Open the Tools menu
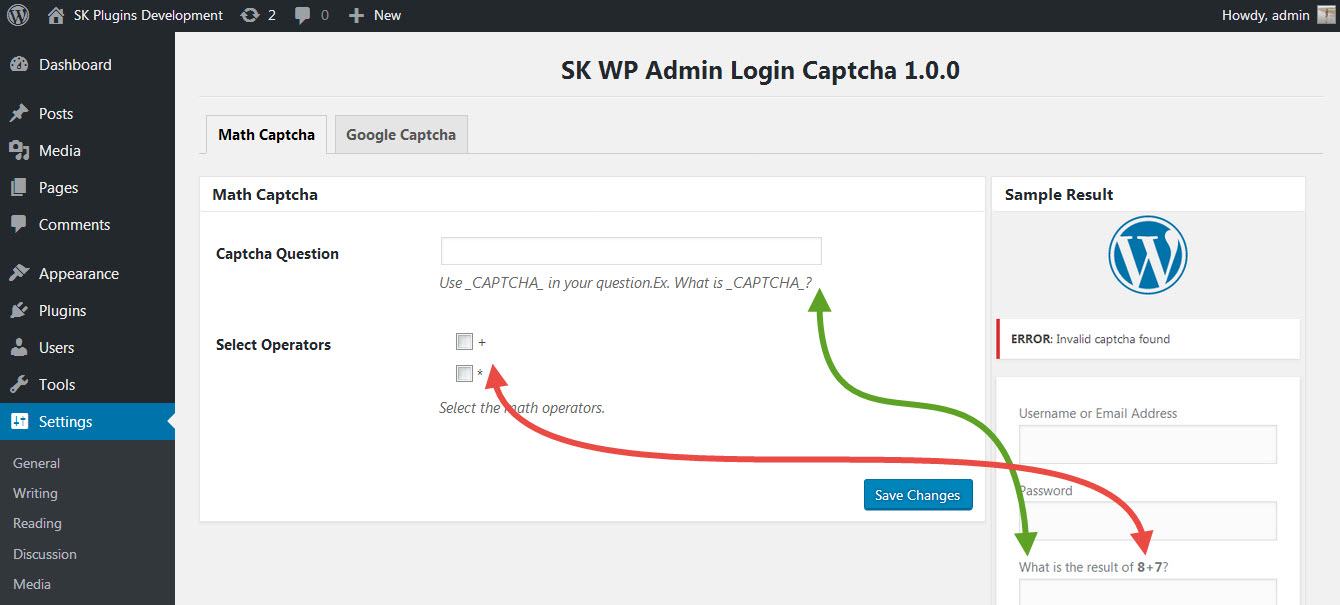The height and width of the screenshot is (605, 1340). coord(87,385)
